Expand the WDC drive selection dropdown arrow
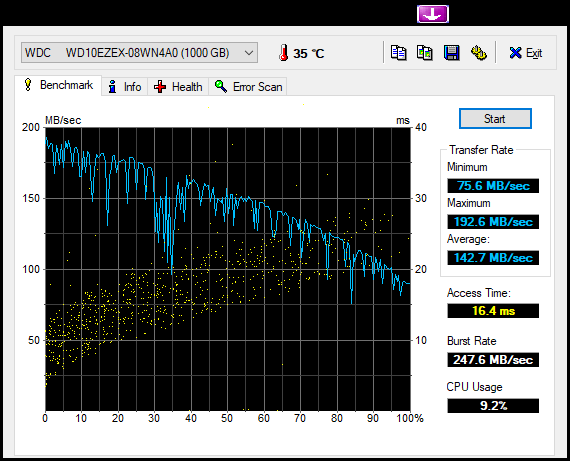Viewport: 570px width, 461px height. click(249, 53)
